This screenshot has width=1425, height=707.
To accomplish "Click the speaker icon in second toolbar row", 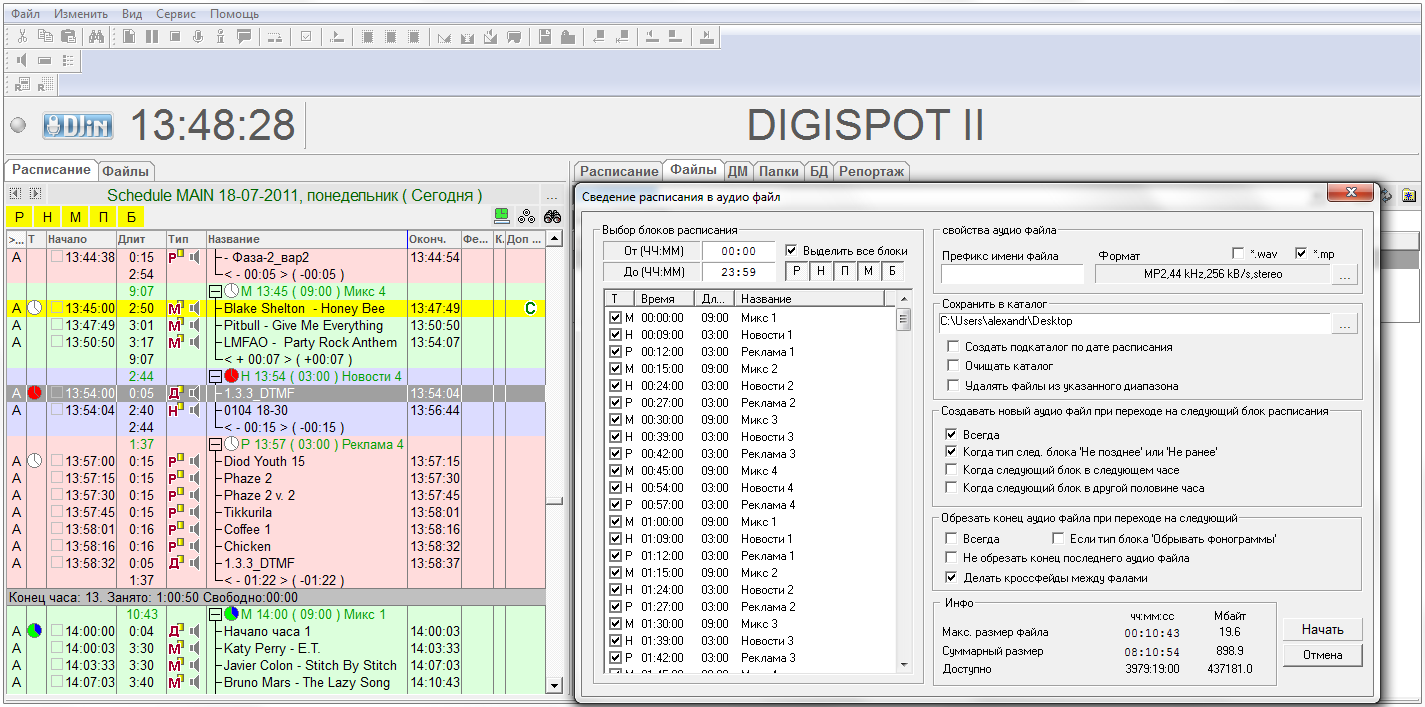I will point(22,61).
